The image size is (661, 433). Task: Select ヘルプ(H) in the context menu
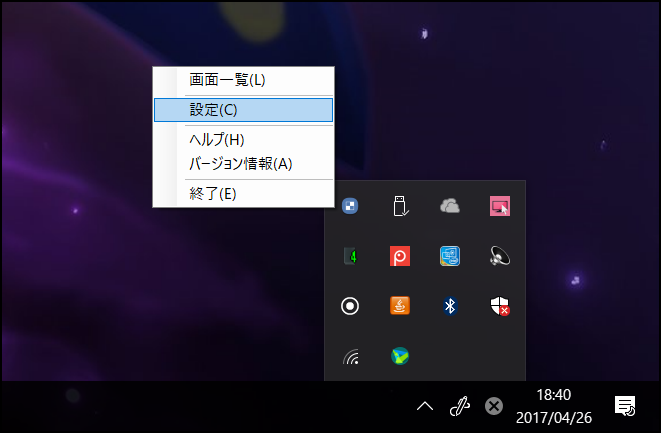tap(243, 139)
